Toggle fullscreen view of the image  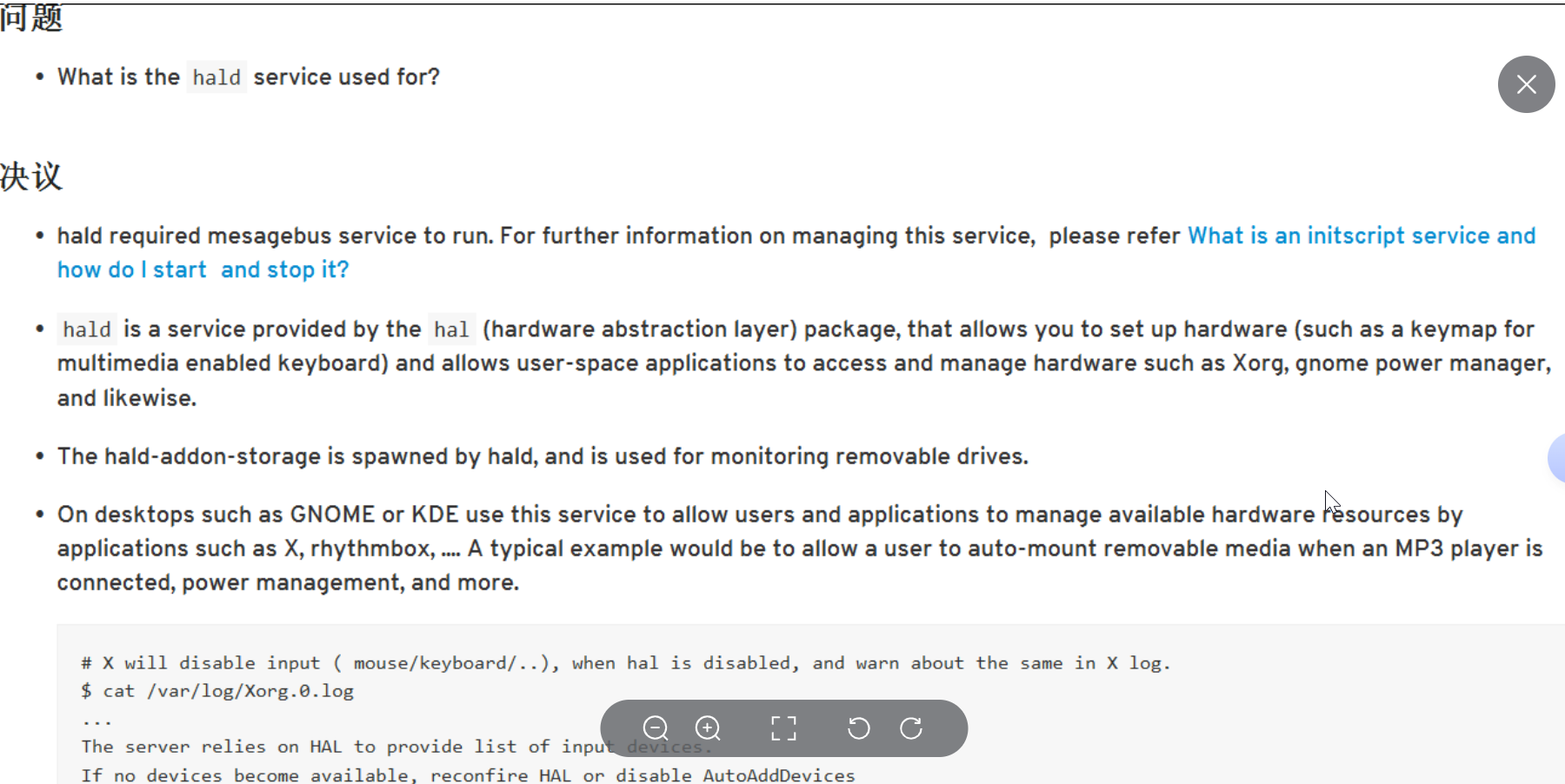coord(783,728)
